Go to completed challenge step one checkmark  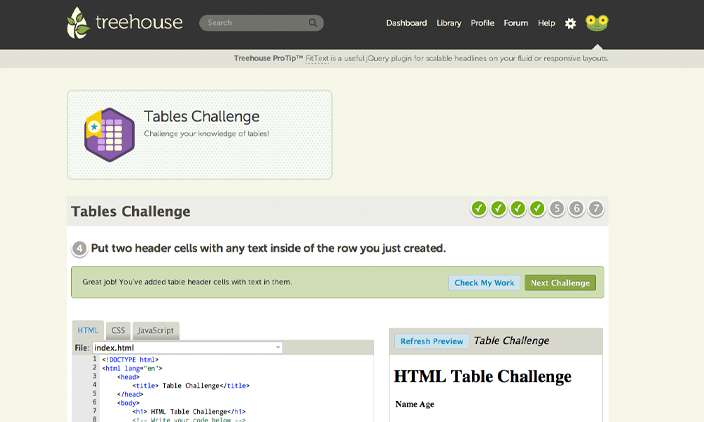(479, 209)
